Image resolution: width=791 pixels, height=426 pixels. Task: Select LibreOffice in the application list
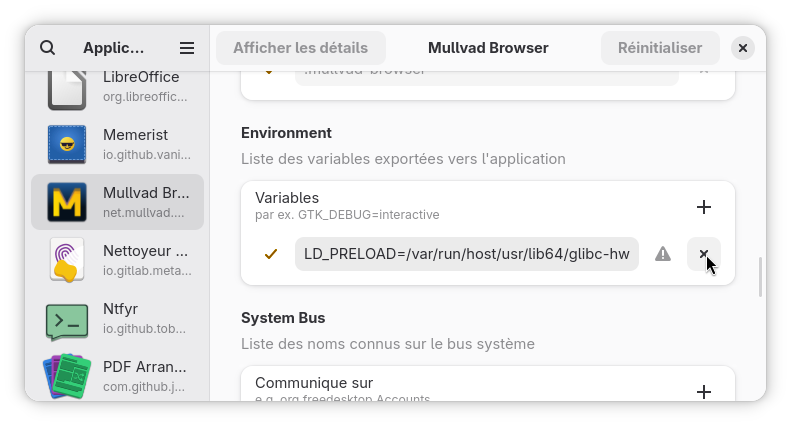(x=118, y=90)
